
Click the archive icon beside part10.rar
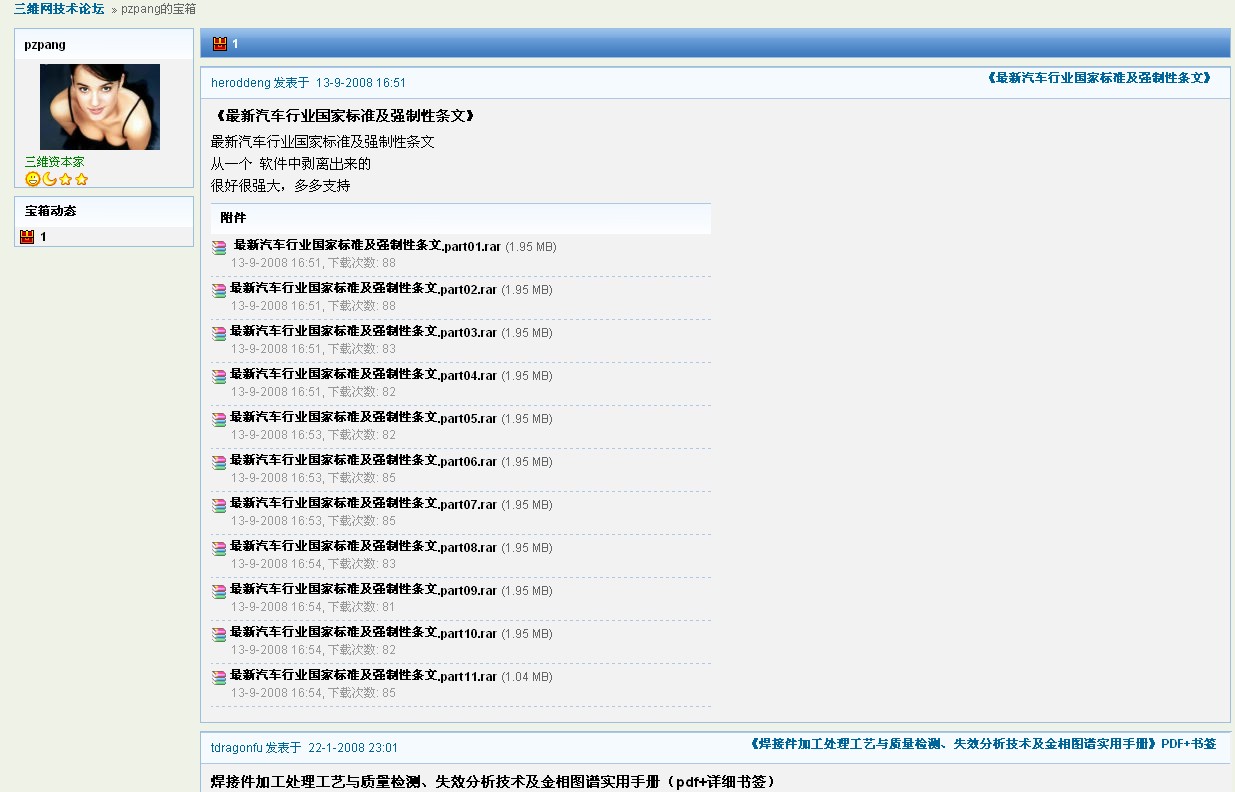point(219,635)
